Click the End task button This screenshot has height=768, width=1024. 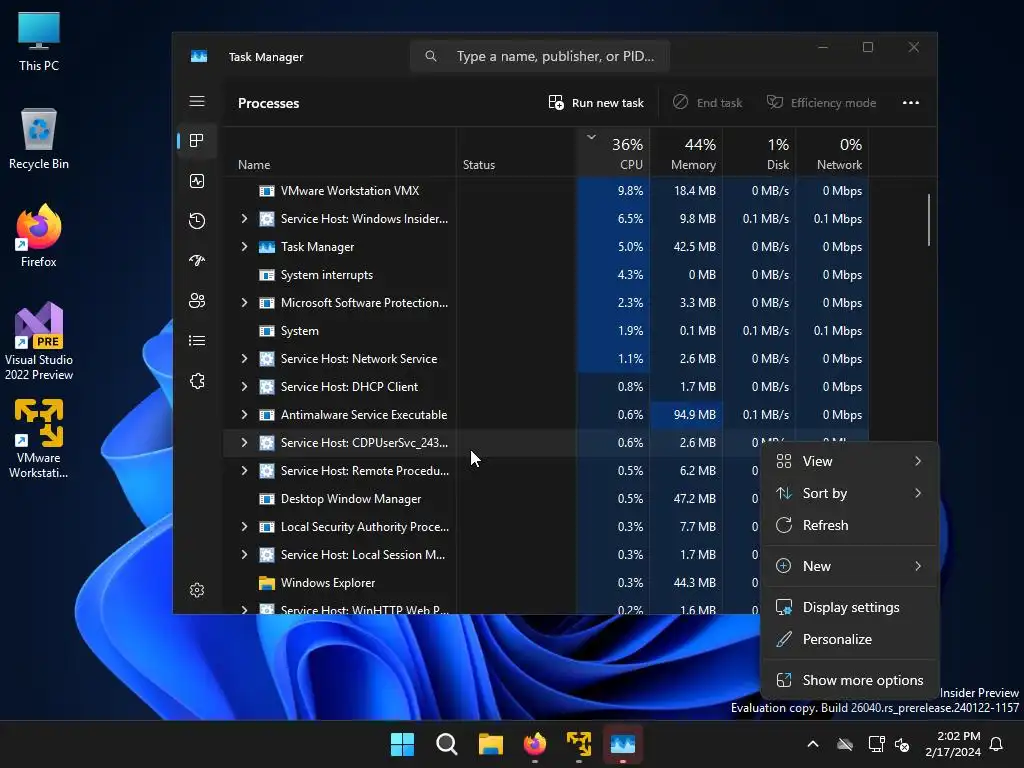coord(708,103)
